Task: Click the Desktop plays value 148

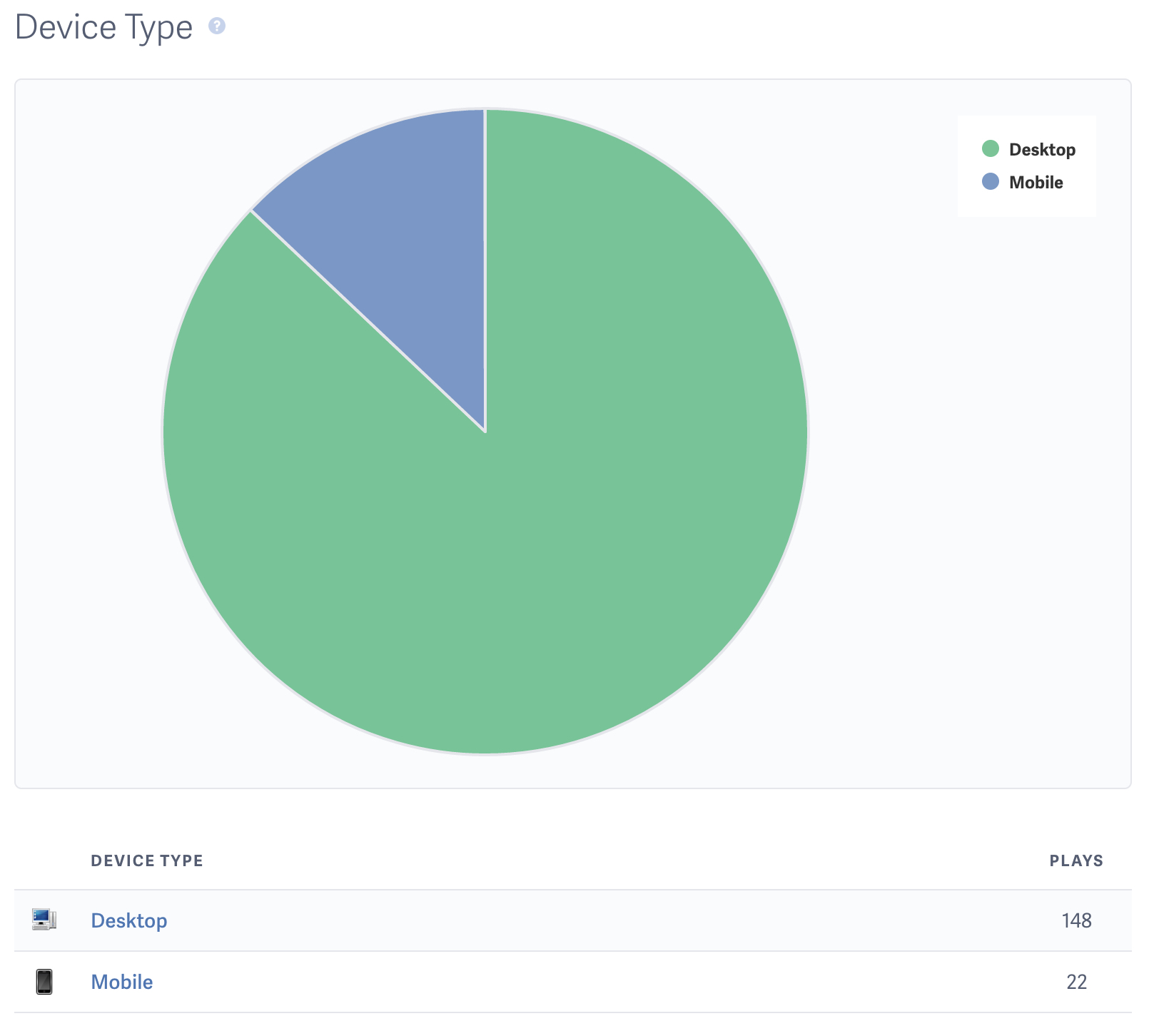Action: click(1076, 920)
